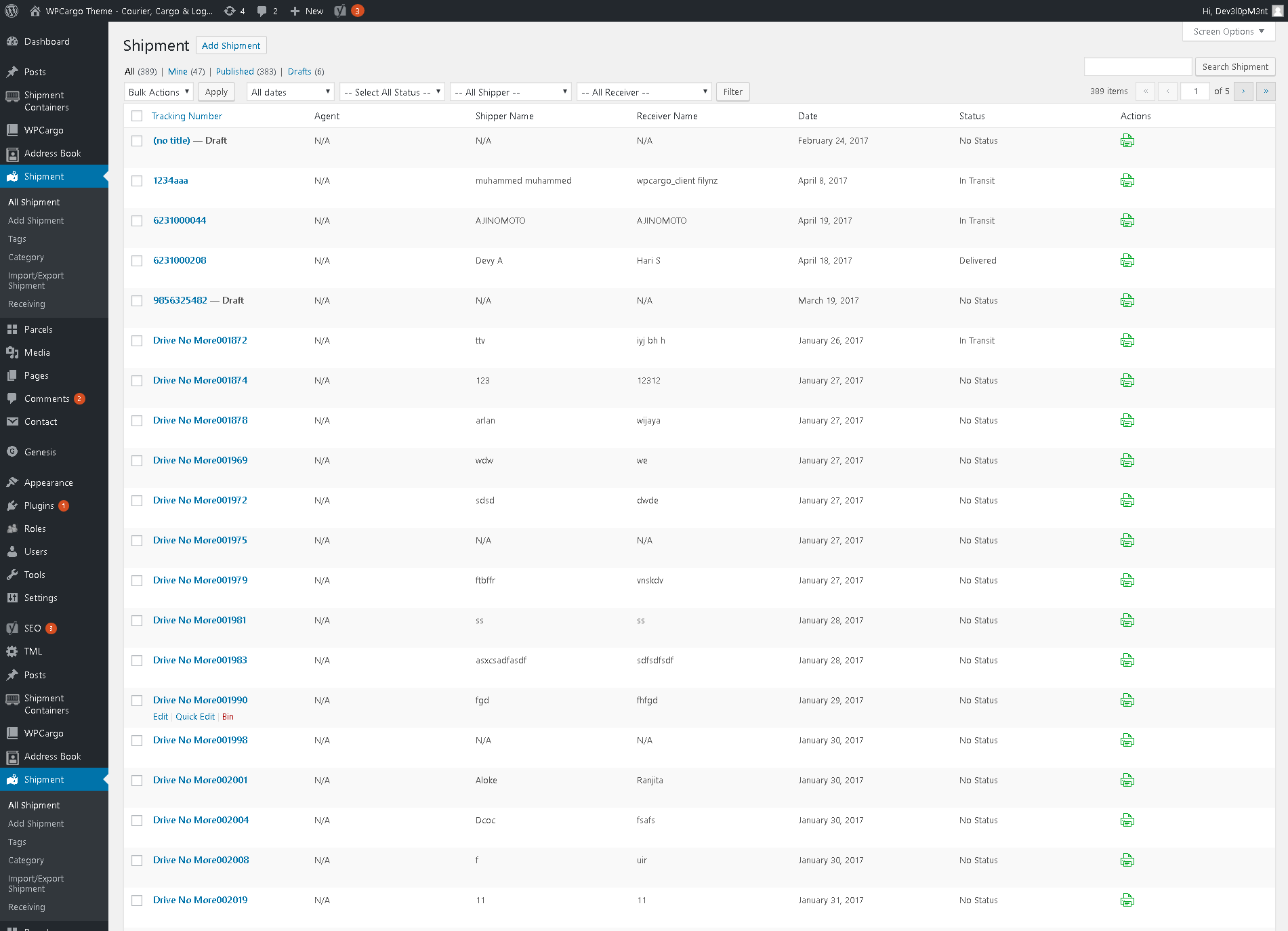The height and width of the screenshot is (931, 1288).
Task: Go to the next page using the single arrow
Action: pos(1243,91)
